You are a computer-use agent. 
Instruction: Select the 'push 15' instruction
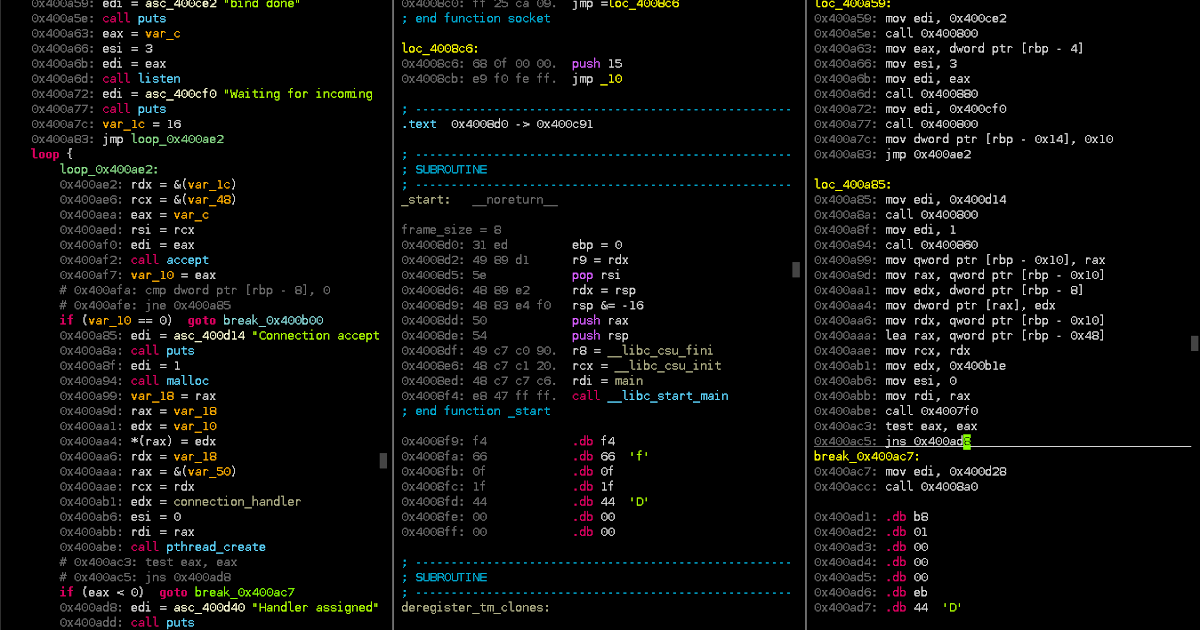(x=597, y=64)
